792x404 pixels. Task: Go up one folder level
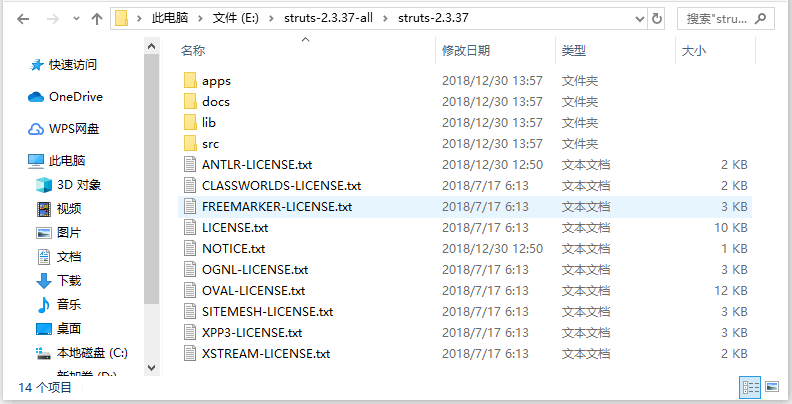coord(97,19)
